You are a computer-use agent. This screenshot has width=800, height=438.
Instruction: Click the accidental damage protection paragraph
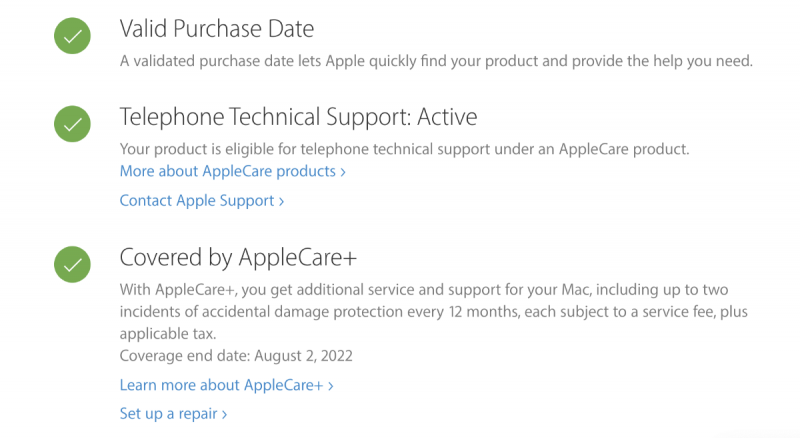coord(433,311)
